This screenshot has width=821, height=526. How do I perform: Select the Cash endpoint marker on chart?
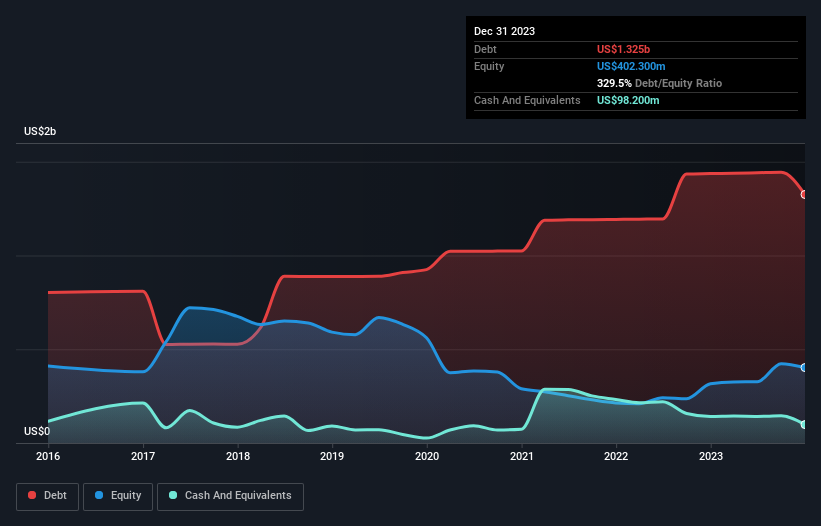[x=805, y=424]
